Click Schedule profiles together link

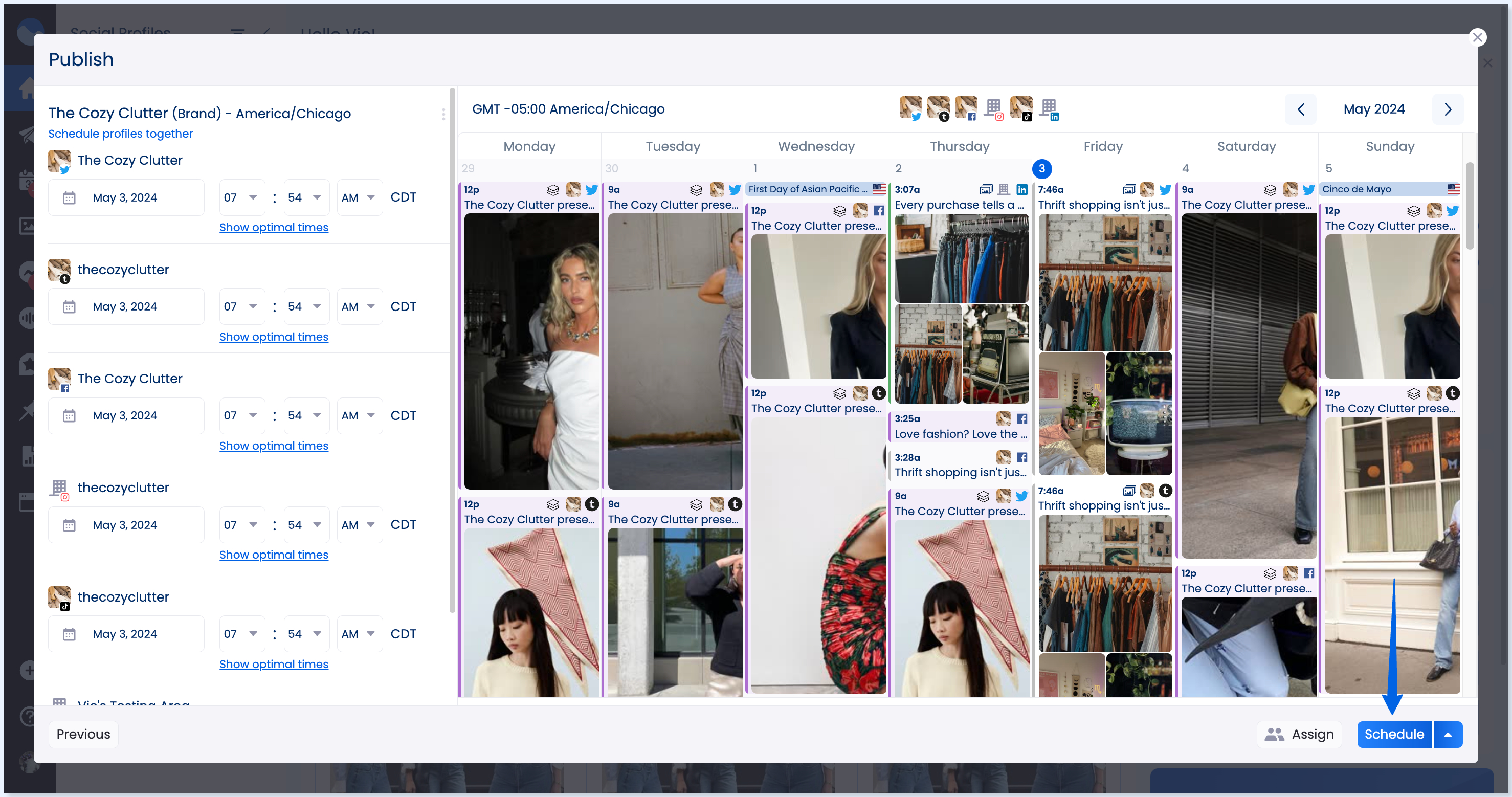[x=120, y=134]
